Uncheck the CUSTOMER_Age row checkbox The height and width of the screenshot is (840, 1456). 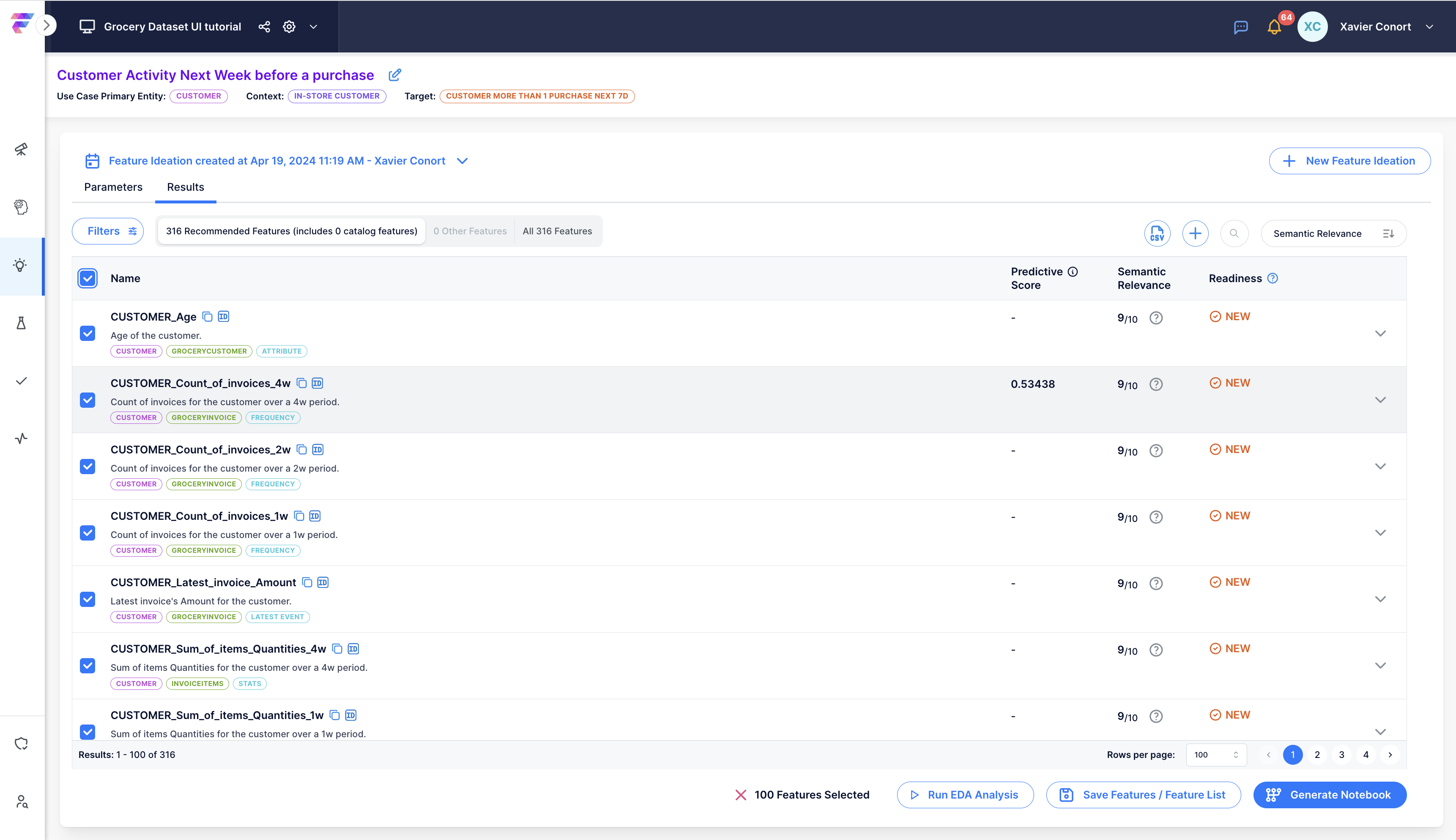tap(88, 333)
